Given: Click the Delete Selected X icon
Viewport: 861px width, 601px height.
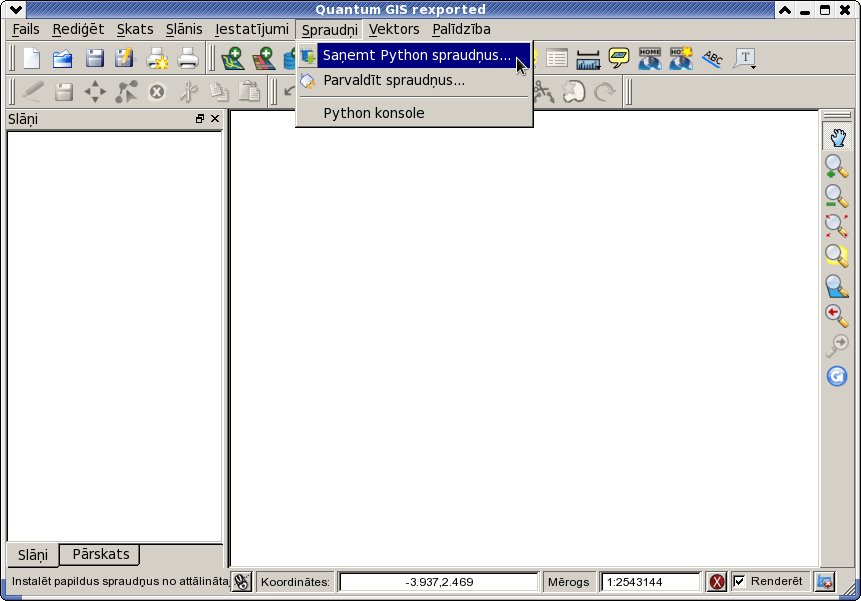Looking at the screenshot, I should (157, 92).
